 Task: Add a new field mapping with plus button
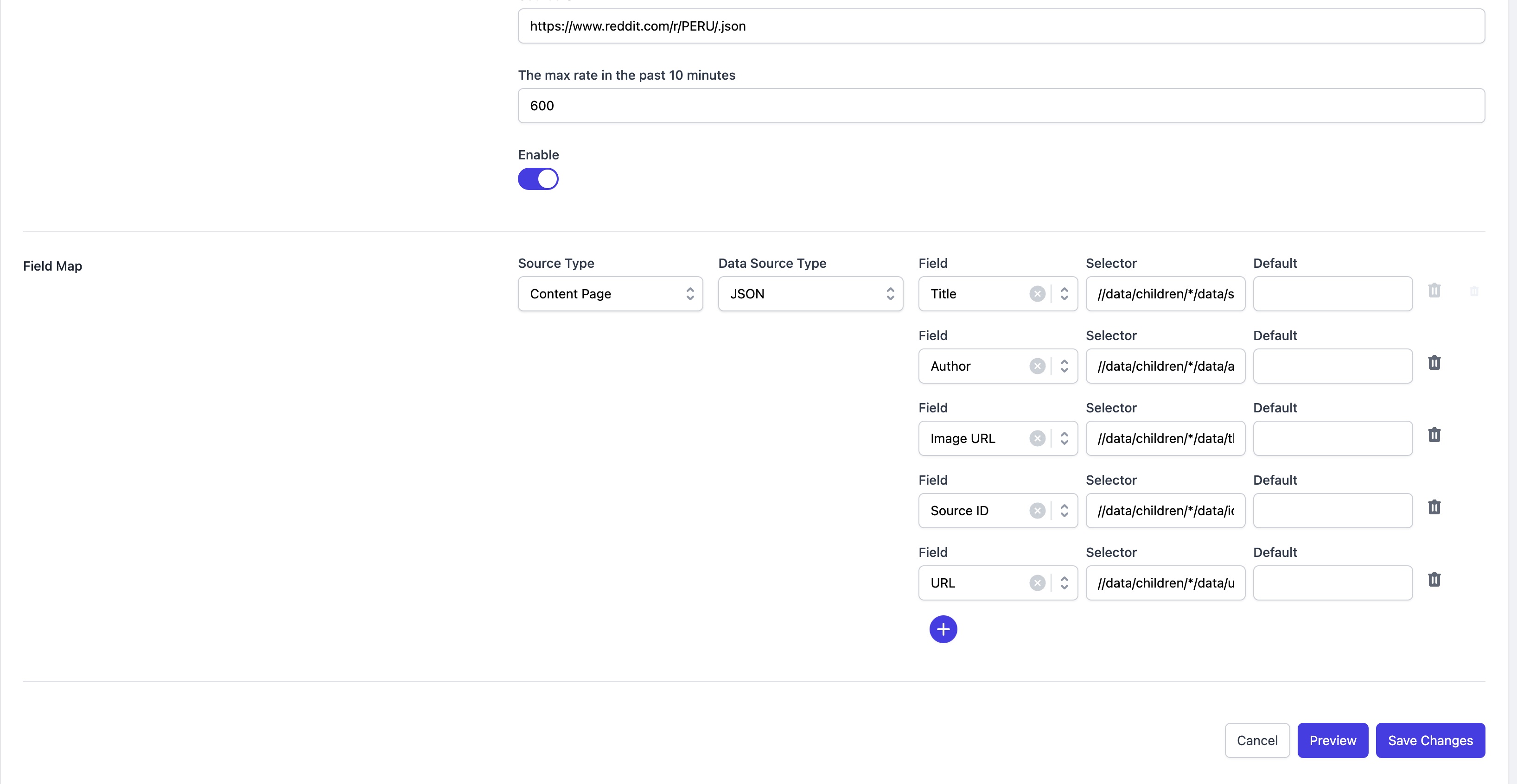[943, 629]
